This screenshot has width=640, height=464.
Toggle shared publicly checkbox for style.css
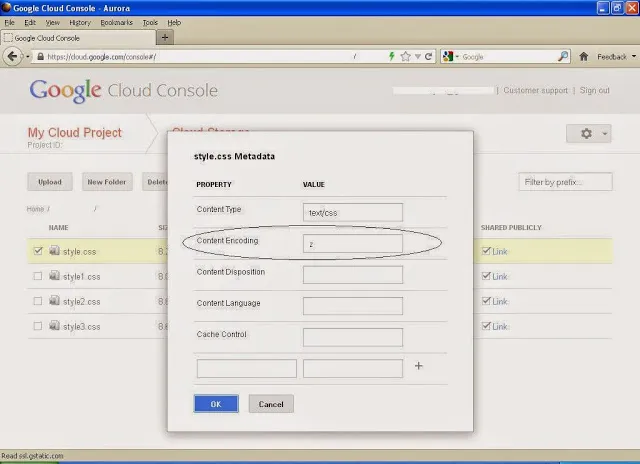coord(486,251)
